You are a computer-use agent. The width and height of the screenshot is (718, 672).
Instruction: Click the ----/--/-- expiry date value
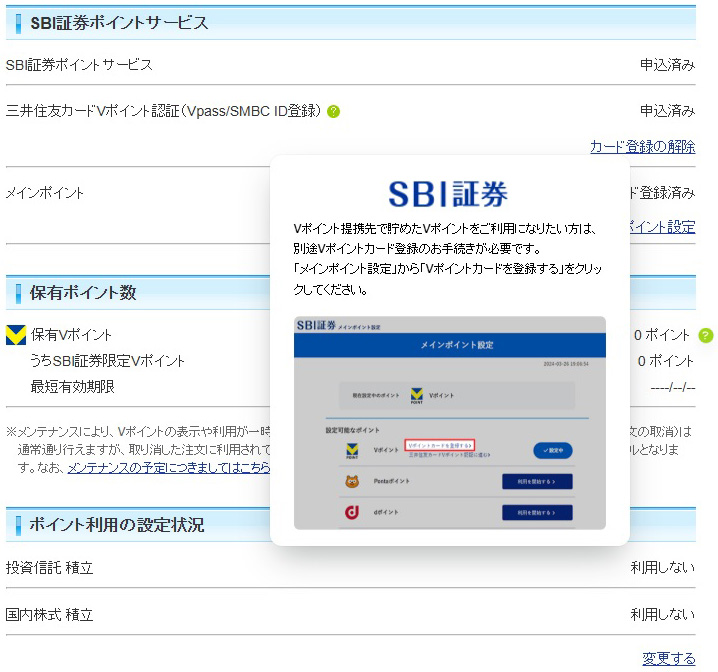pyautogui.click(x=673, y=388)
